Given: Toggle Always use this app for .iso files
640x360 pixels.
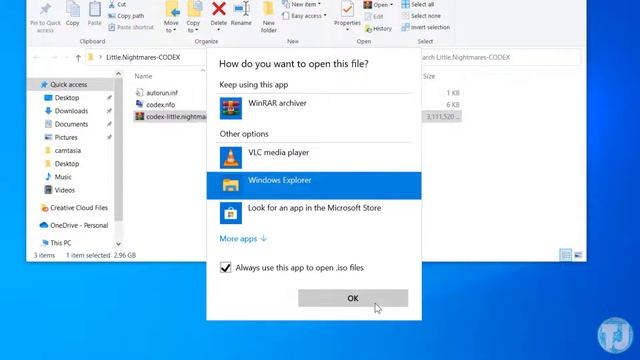Looking at the screenshot, I should click(225, 268).
